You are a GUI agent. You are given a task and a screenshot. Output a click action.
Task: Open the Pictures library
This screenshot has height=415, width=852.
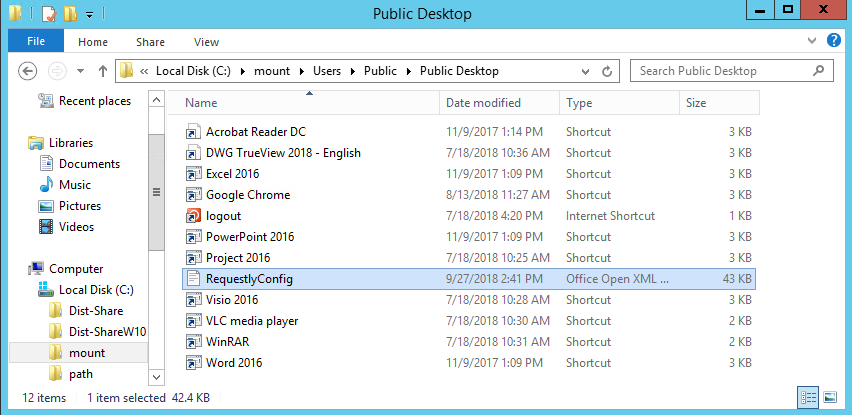pos(70,206)
